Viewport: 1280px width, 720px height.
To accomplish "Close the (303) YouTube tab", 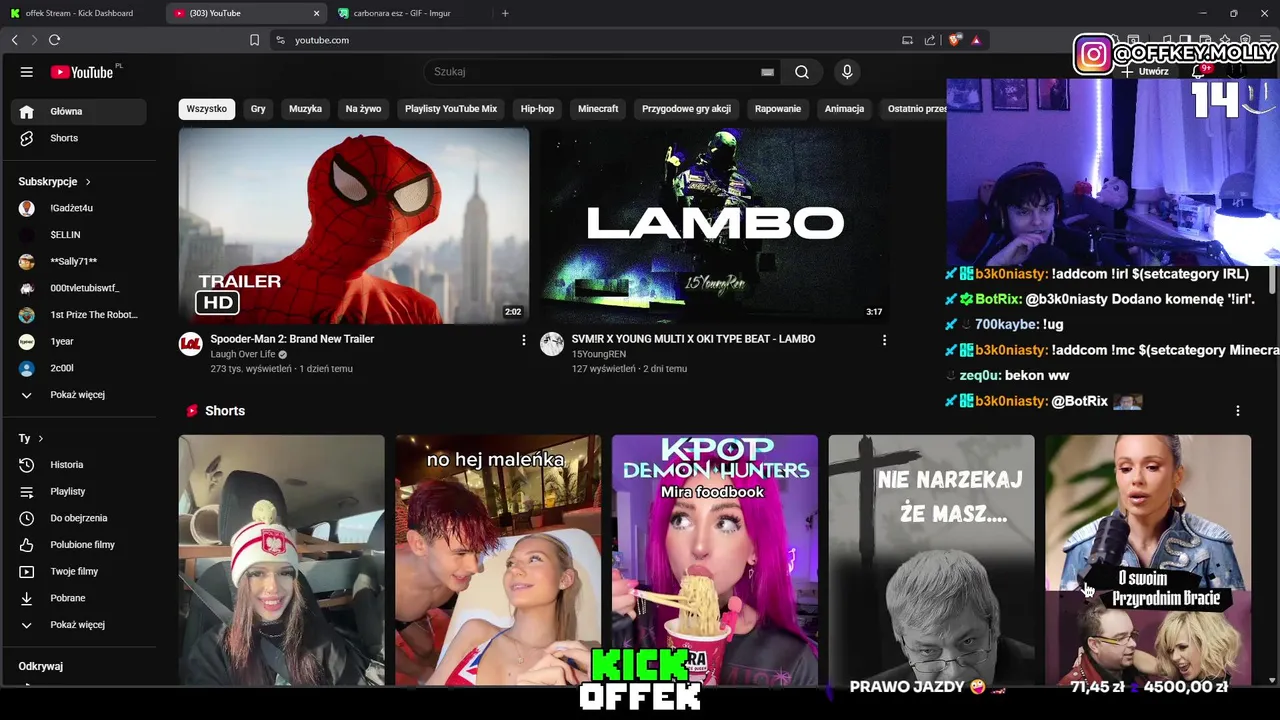I will tap(316, 13).
